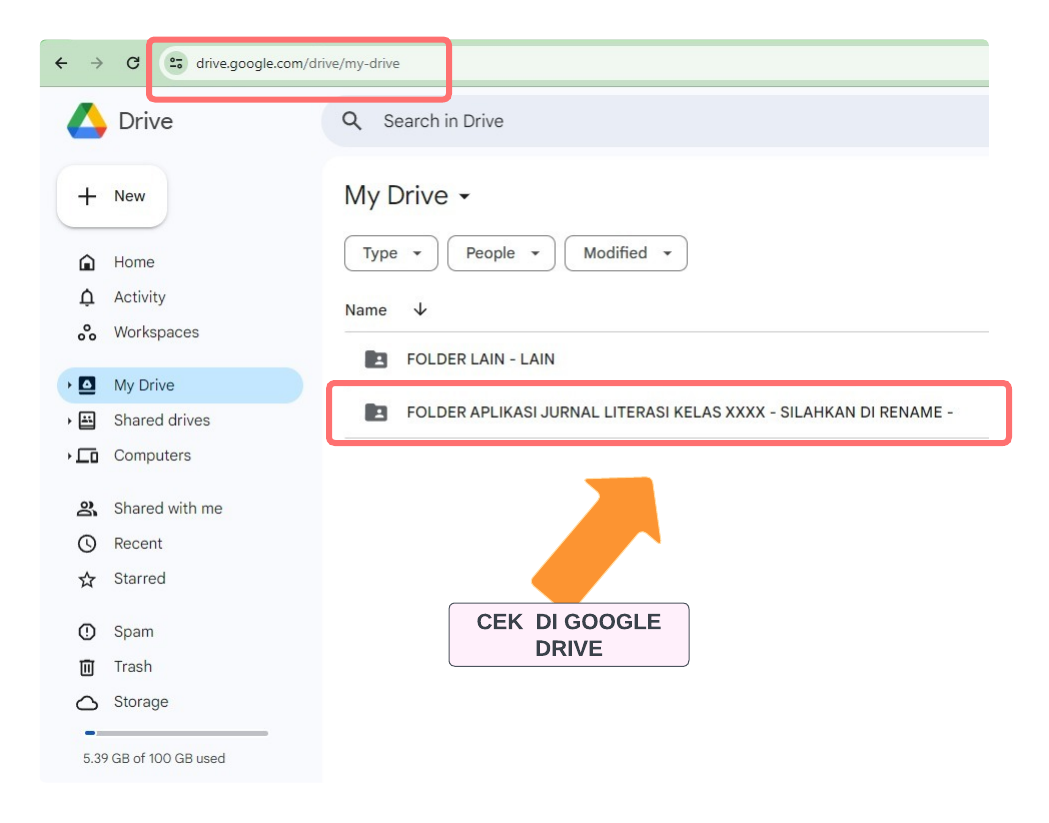The height and width of the screenshot is (823, 1049).
Task: Open the Type filter dropdown
Action: pos(391,254)
